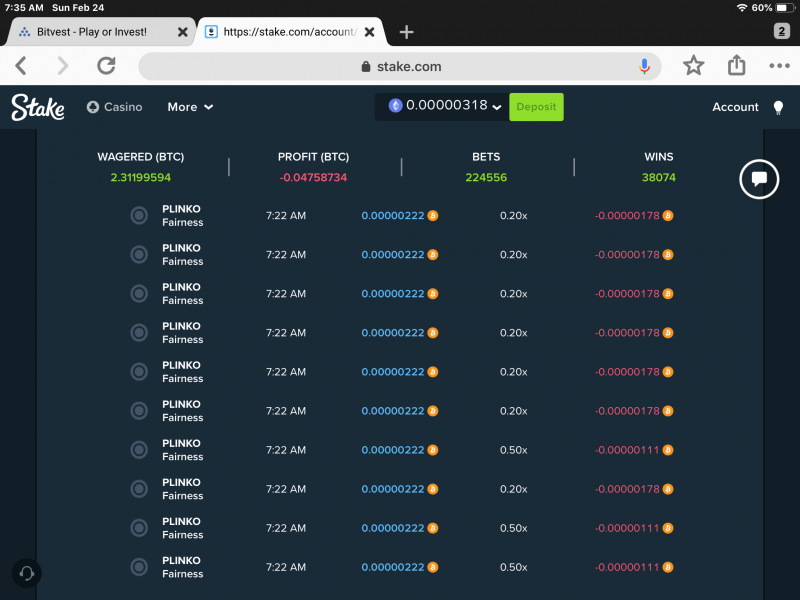Click the Plinko icon in sixth bet row

pyautogui.click(x=139, y=411)
